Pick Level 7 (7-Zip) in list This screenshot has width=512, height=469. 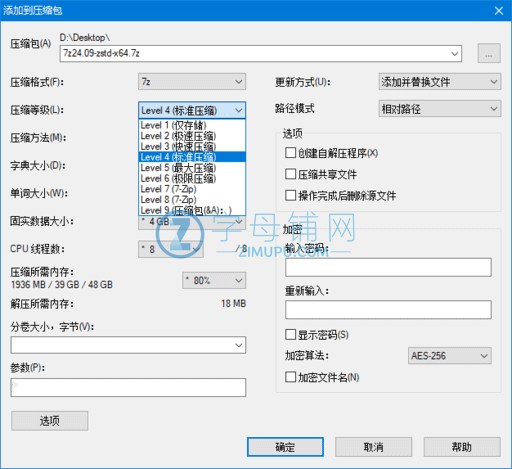(x=192, y=189)
